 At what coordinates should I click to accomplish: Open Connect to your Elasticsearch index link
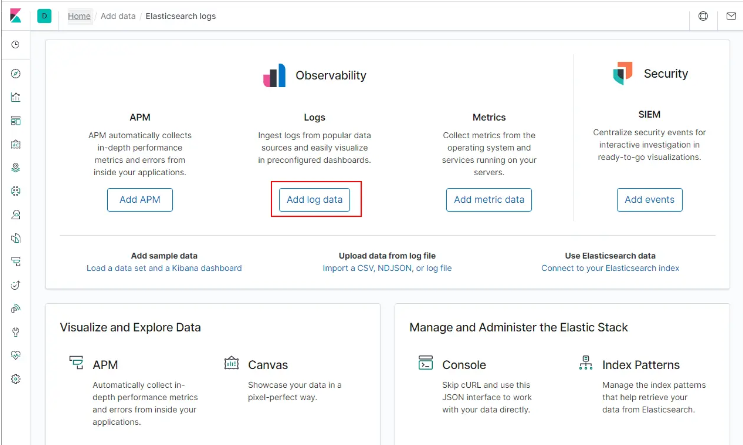tap(610, 268)
